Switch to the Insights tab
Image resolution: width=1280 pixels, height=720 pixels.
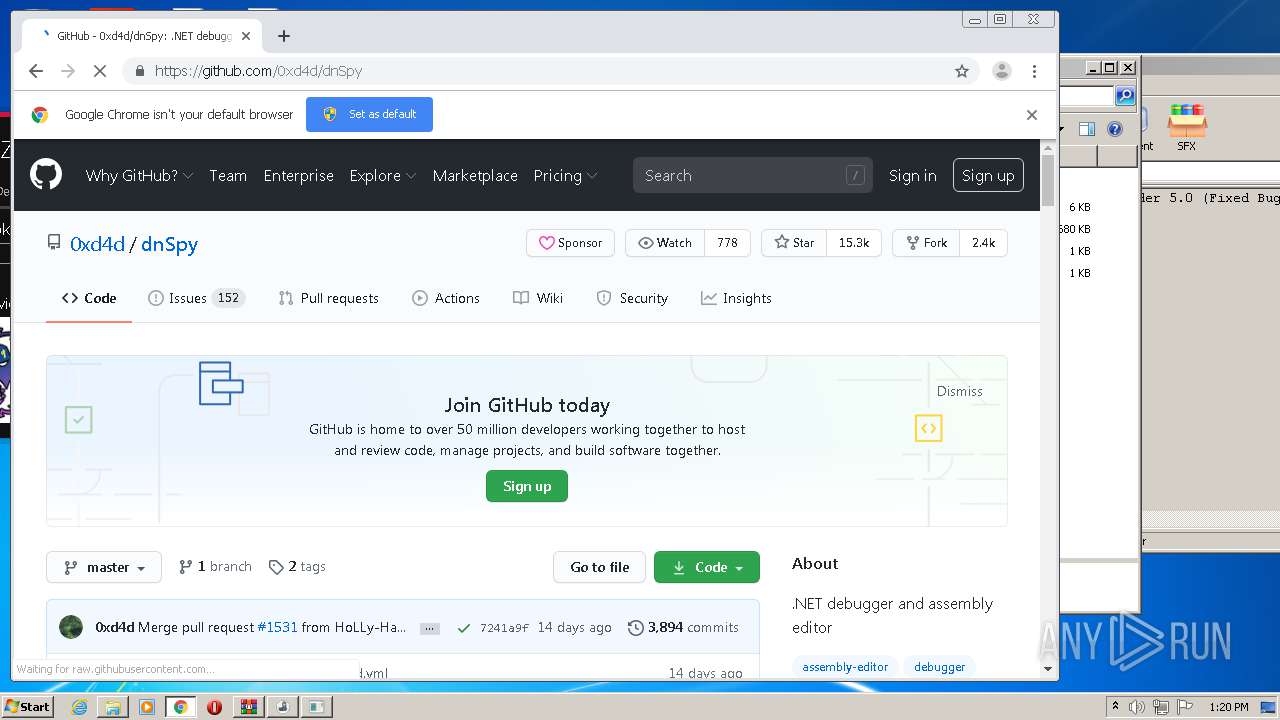736,298
